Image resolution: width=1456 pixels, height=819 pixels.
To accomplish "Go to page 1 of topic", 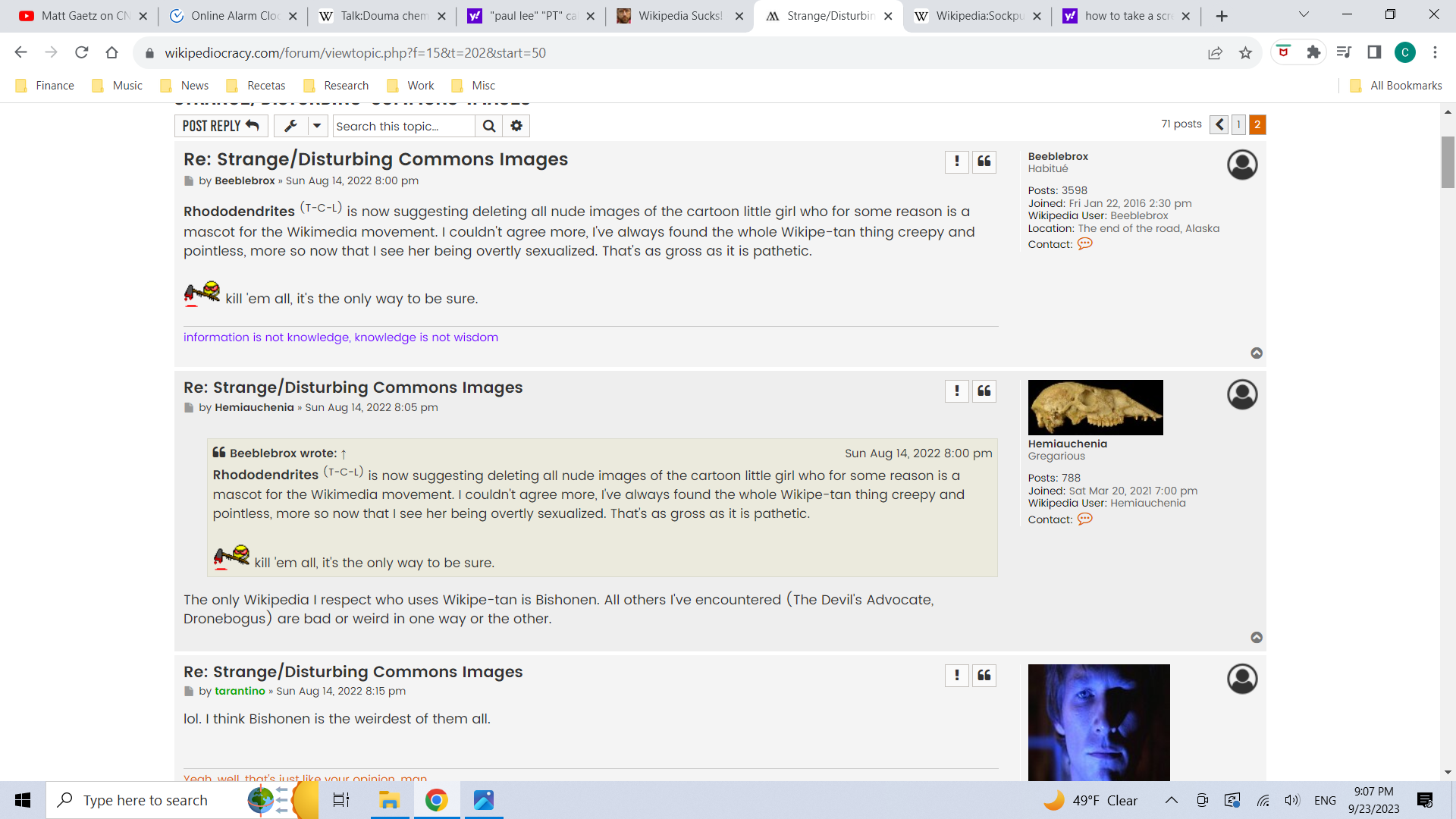I will click(1238, 124).
